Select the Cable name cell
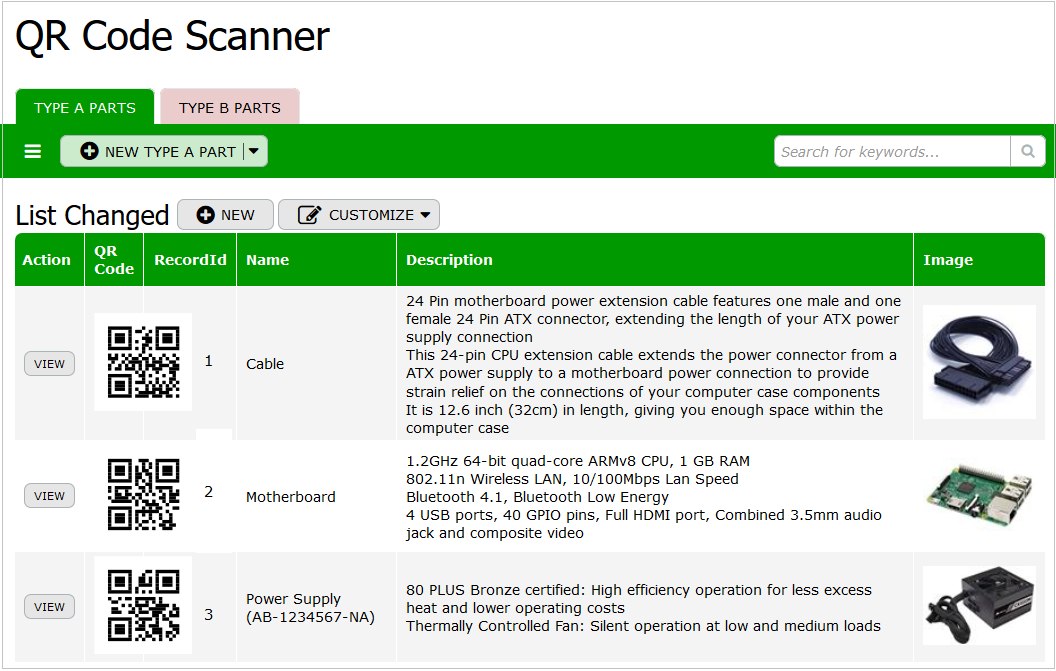Image resolution: width=1056 pixels, height=671 pixels. pyautogui.click(x=265, y=364)
